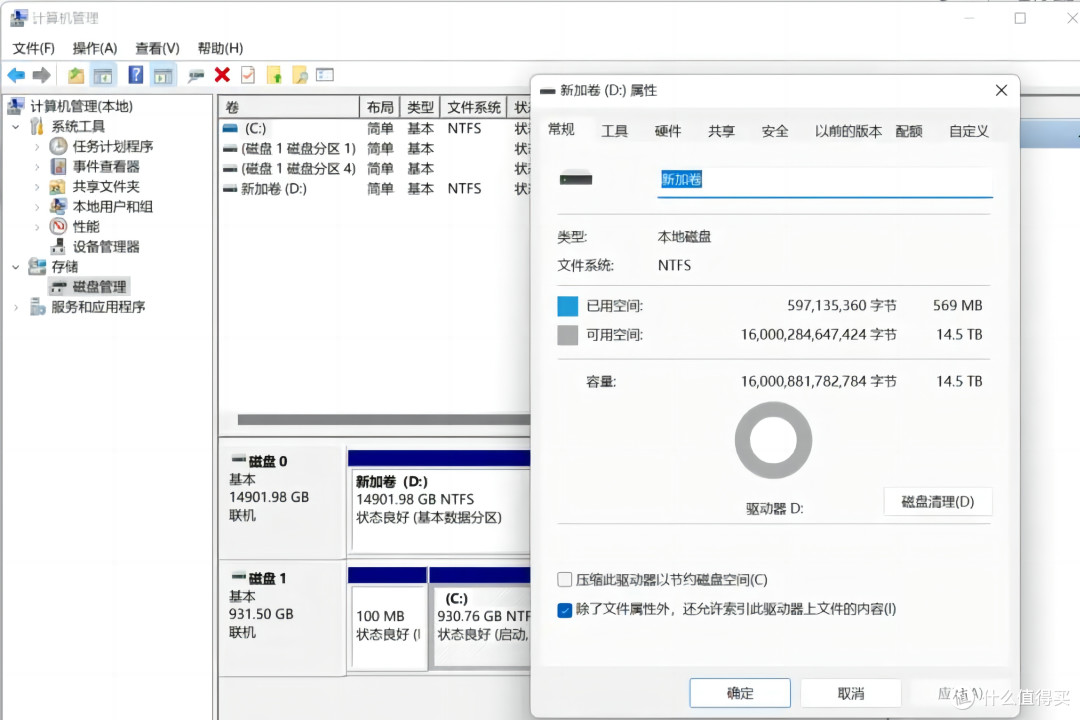Click the blue used space color swatch
Viewport: 1080px width, 720px height.
(568, 306)
